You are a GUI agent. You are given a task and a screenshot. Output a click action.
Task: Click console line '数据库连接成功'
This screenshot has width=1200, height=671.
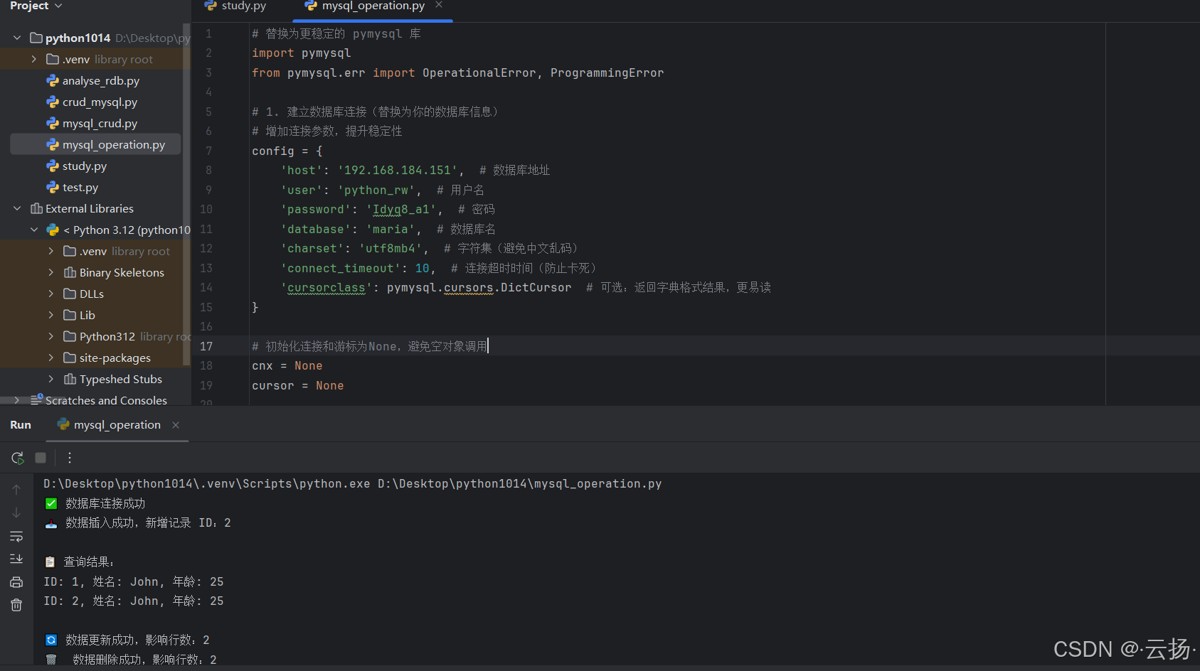click(105, 503)
